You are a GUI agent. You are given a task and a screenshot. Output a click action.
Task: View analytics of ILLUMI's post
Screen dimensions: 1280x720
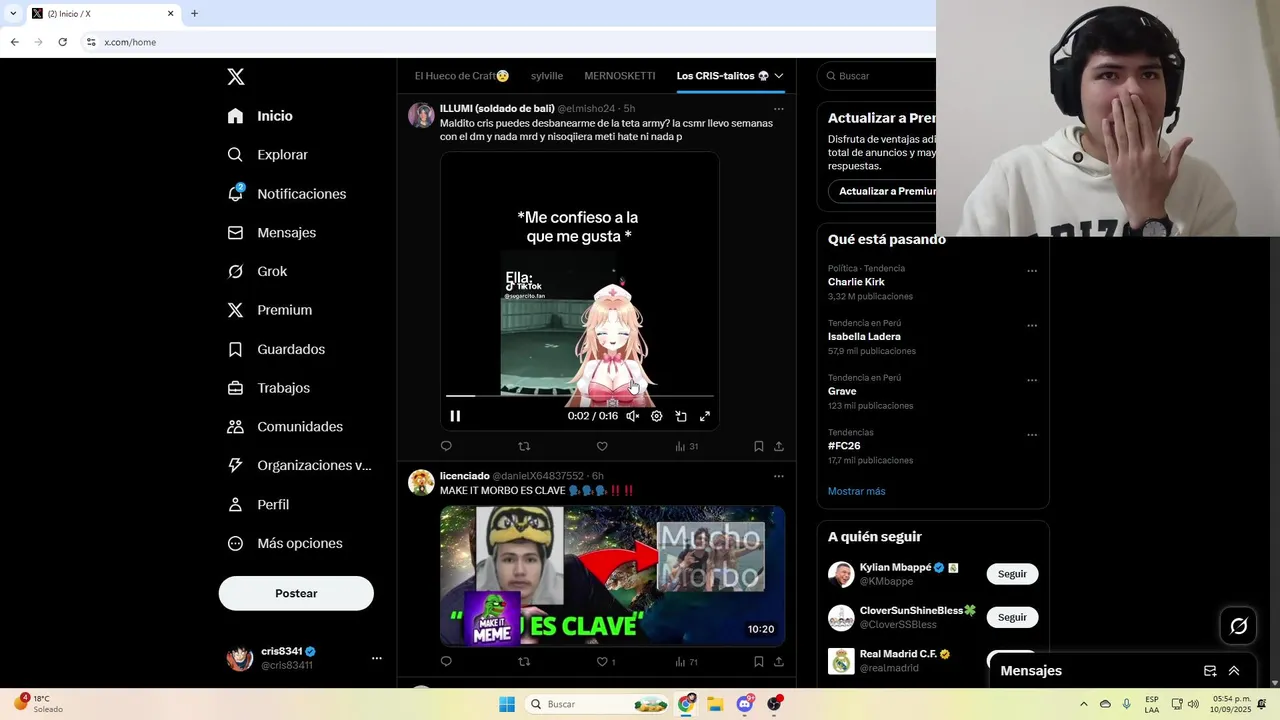[x=686, y=446]
